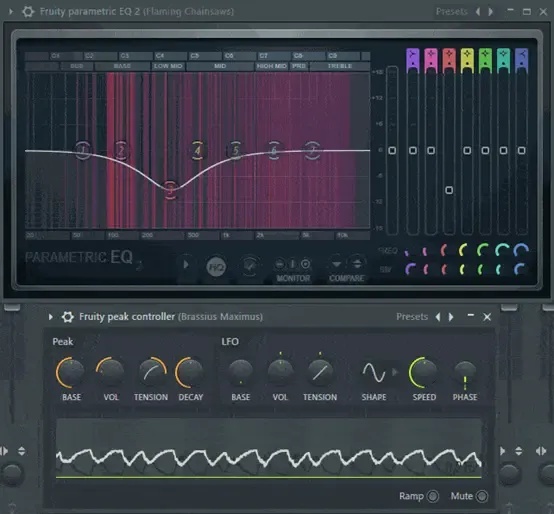Click the LFO SPEED knob
Screen dimensions: 554x514
[x=423, y=372]
